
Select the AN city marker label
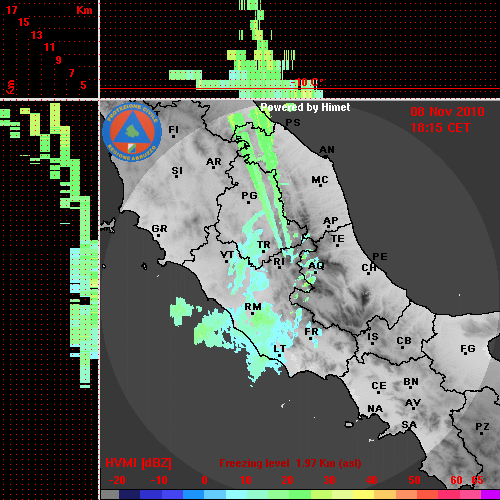[327, 150]
